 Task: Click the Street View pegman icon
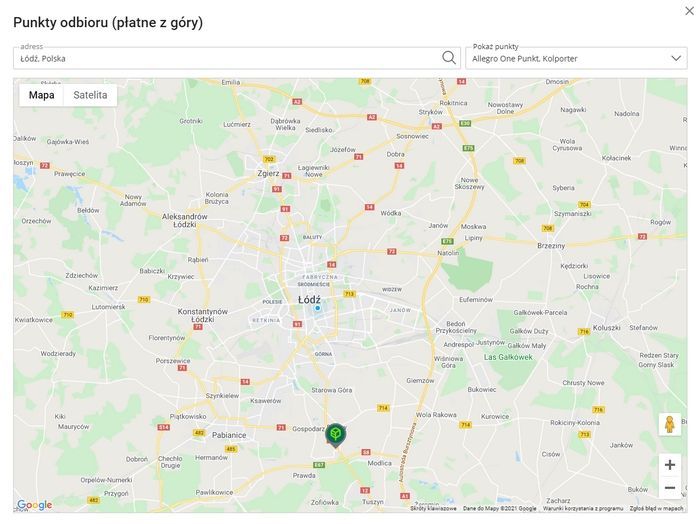[670, 424]
